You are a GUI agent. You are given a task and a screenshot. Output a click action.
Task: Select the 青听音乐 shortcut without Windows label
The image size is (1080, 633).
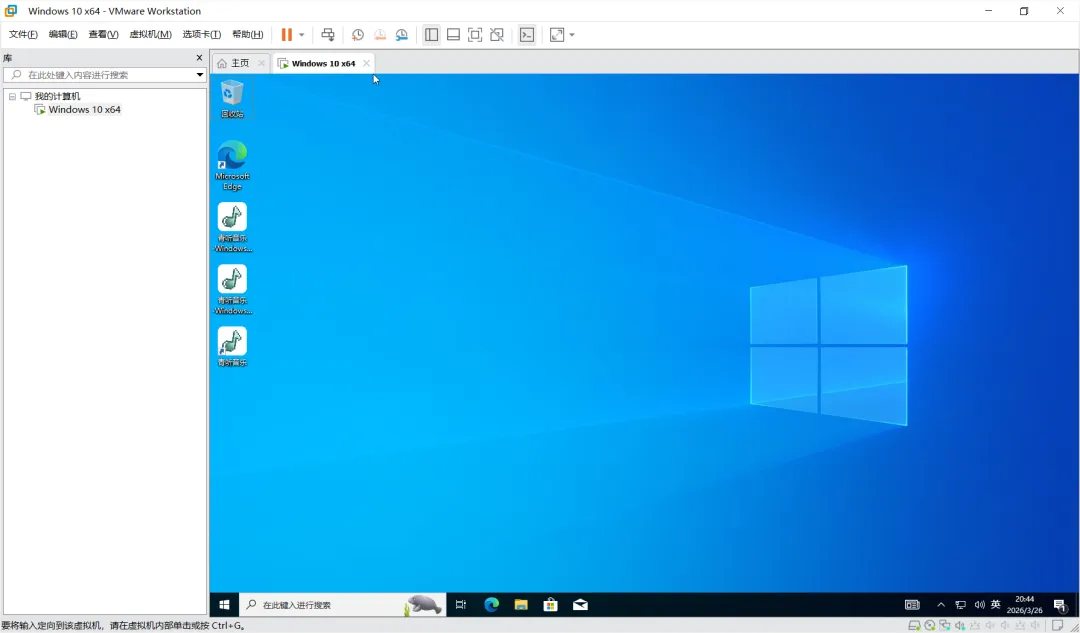coord(232,346)
